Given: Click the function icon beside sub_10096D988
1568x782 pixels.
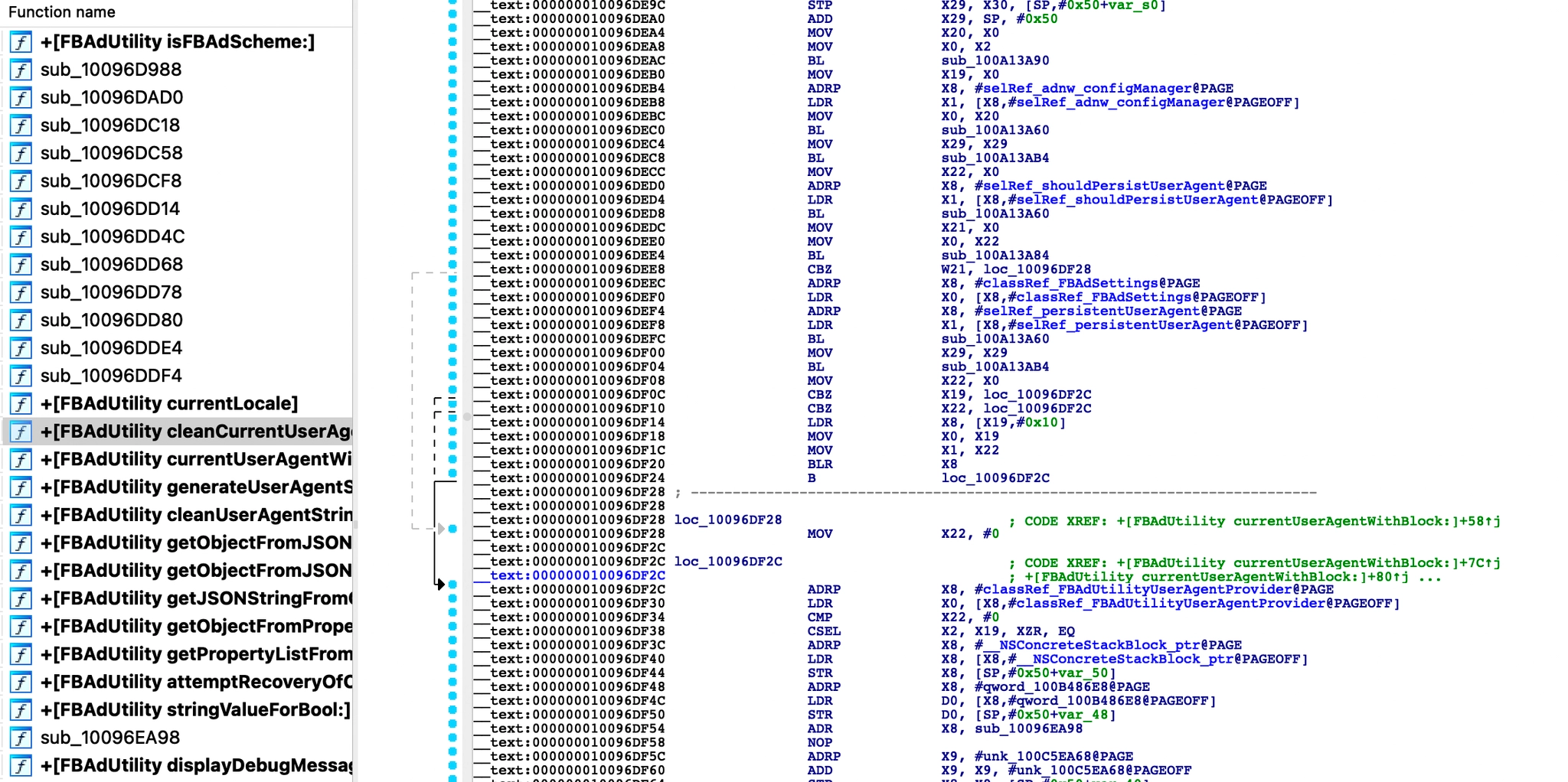Looking at the screenshot, I should click(x=21, y=70).
